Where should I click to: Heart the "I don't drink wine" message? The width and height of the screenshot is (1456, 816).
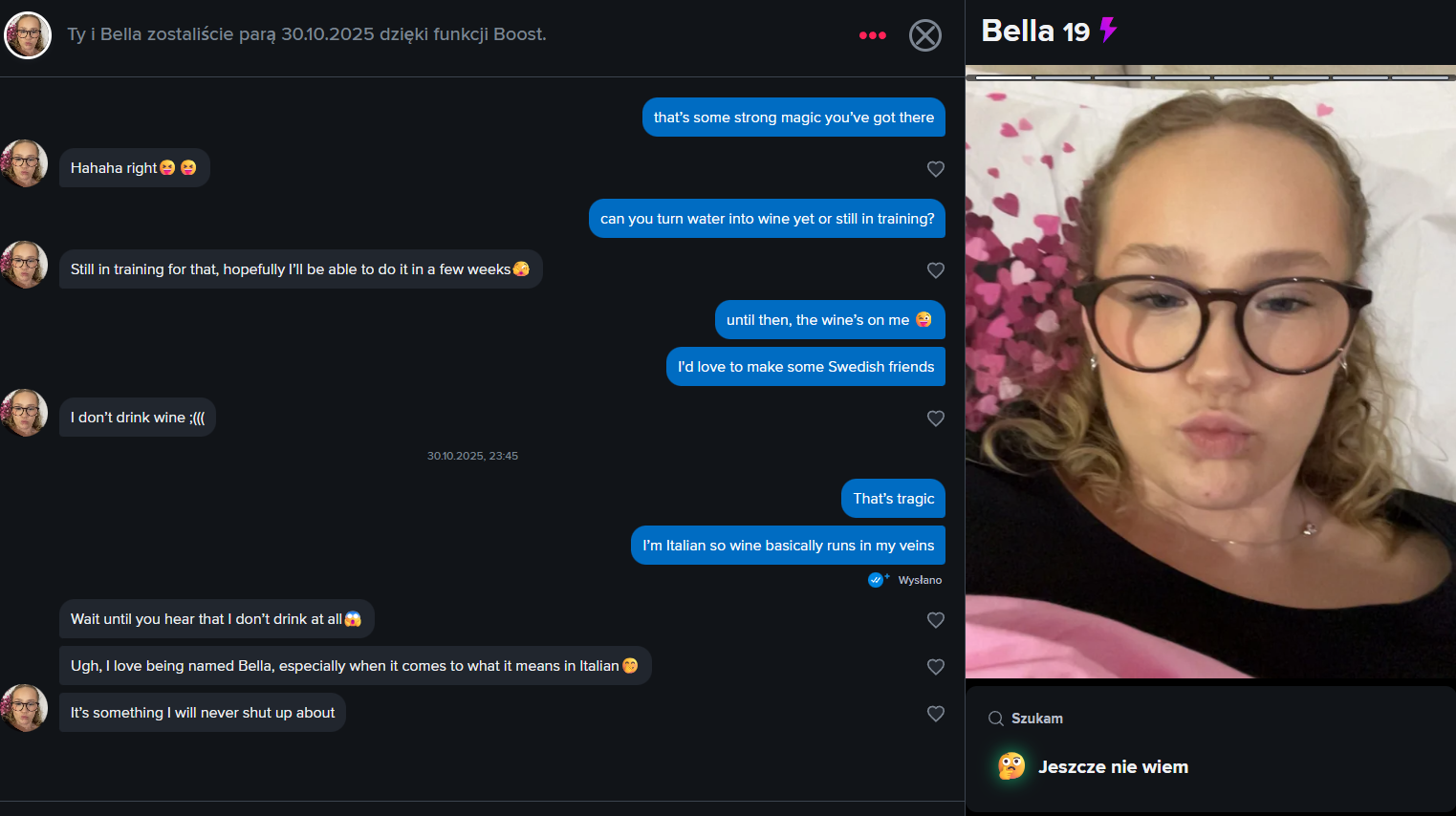[x=936, y=419]
